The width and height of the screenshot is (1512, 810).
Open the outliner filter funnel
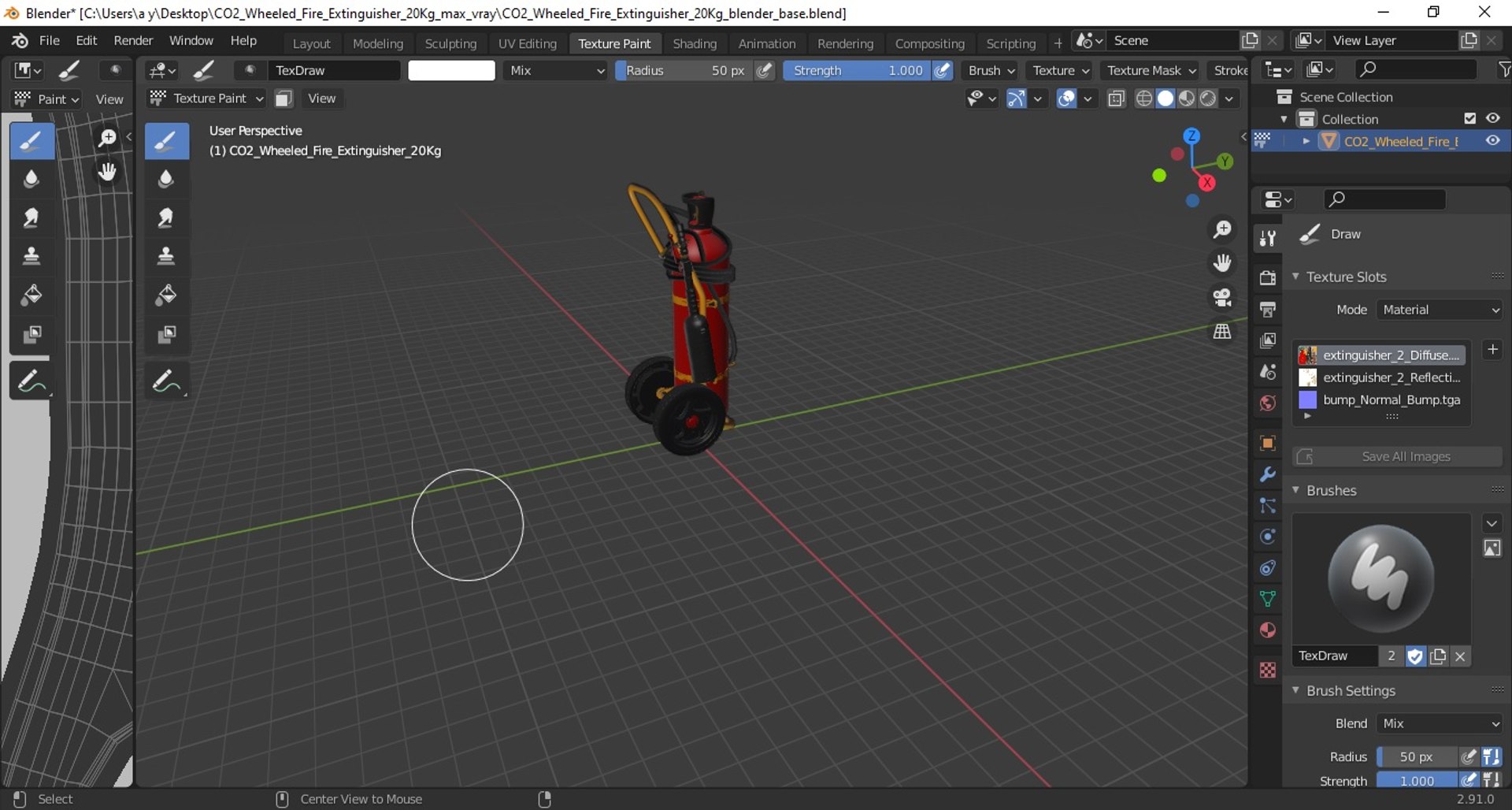tap(1503, 70)
